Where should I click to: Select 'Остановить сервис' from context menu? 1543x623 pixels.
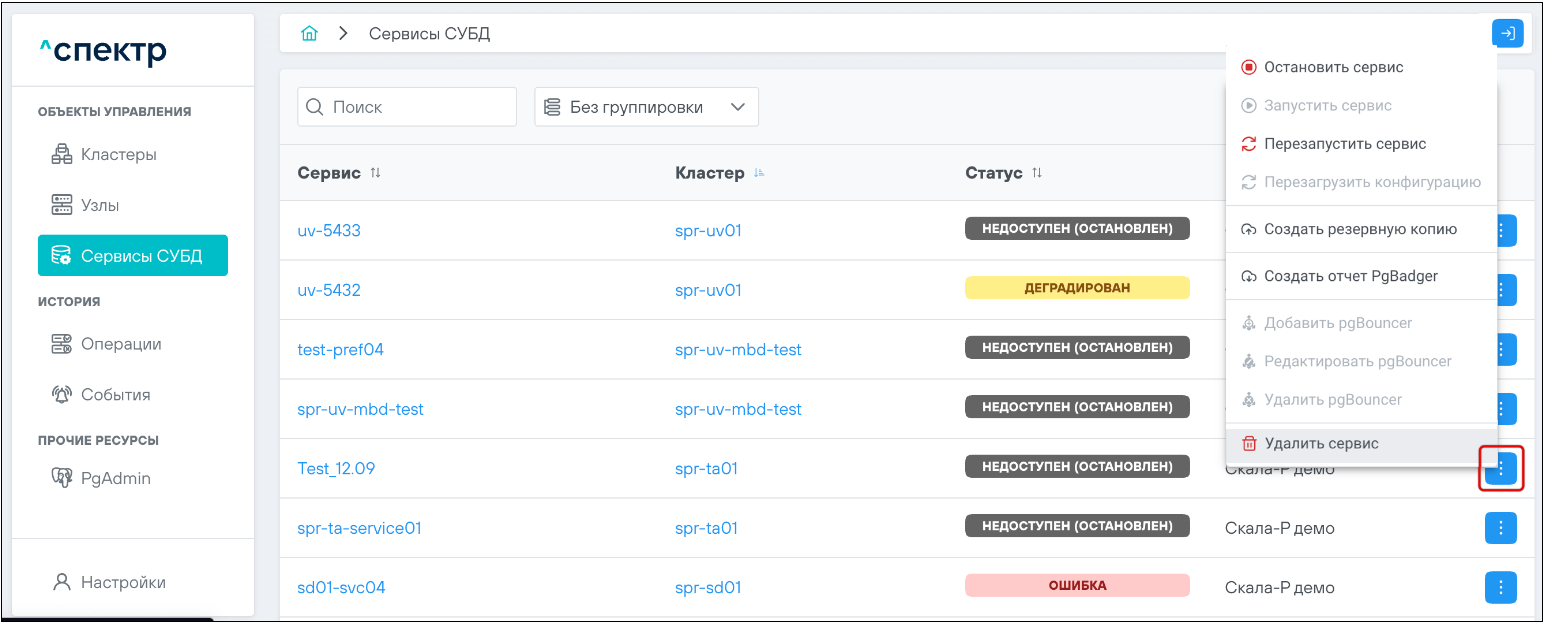coord(1333,68)
